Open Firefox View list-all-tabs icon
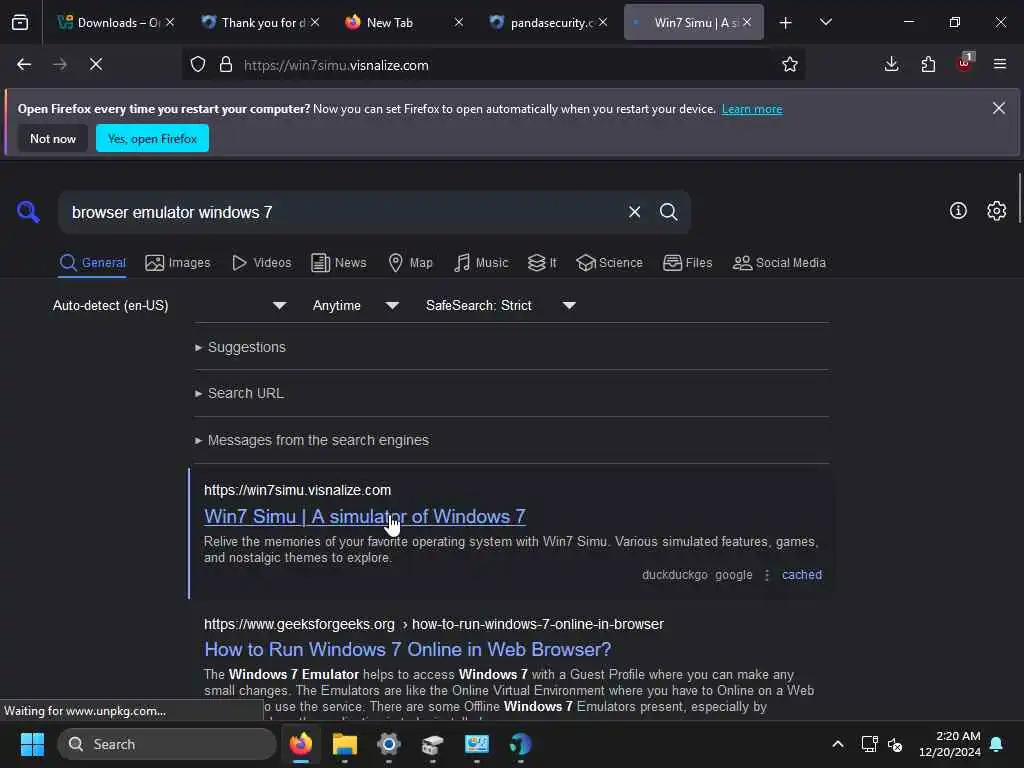Viewport: 1024px width, 768px height. [20, 22]
